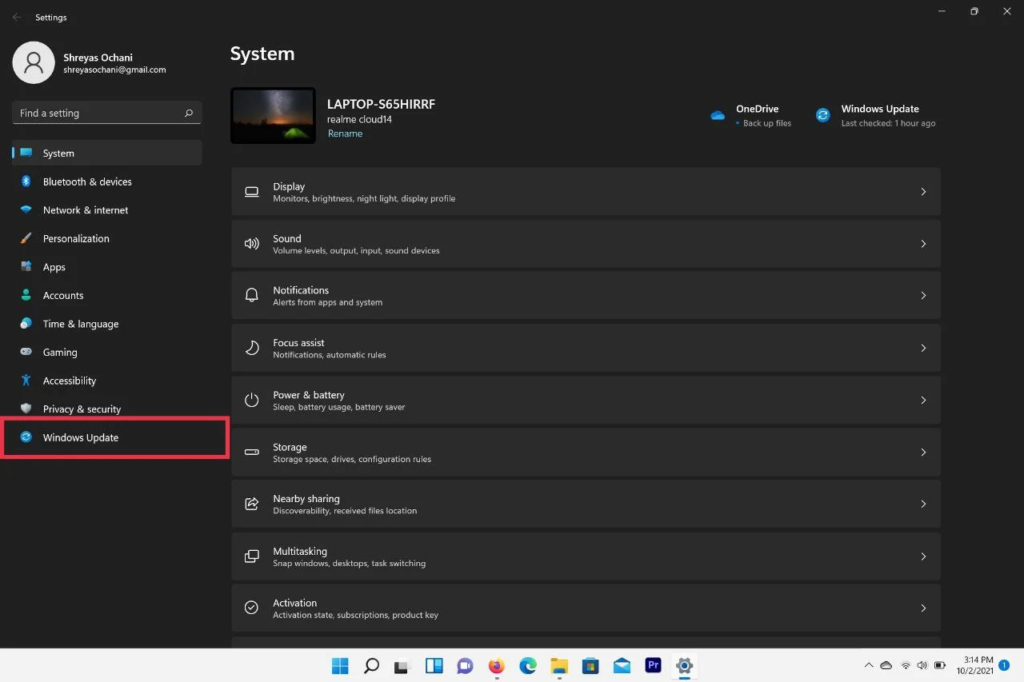Open Network & internet settings

[x=85, y=210]
